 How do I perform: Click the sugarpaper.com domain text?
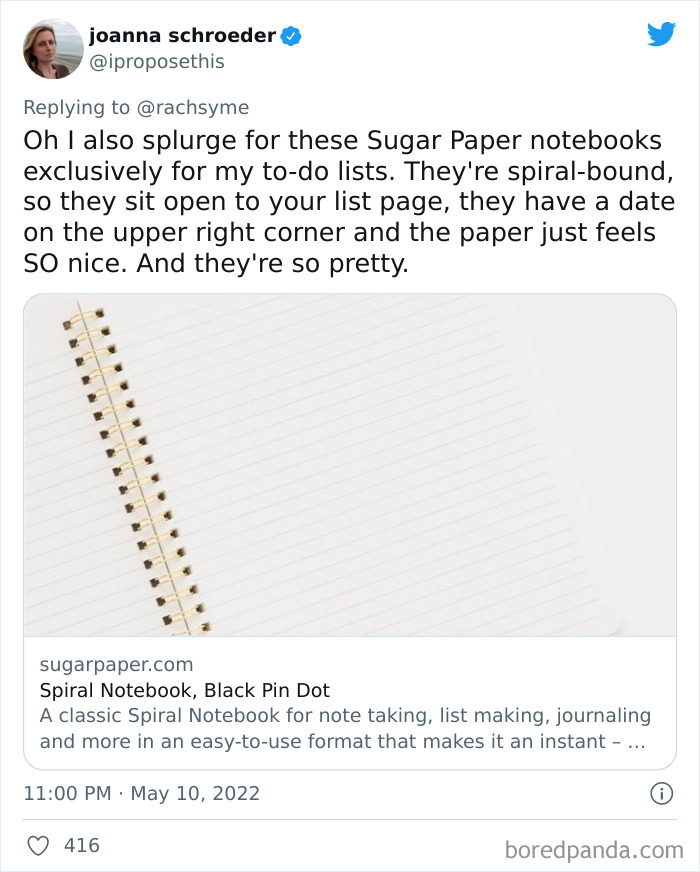tap(116, 664)
